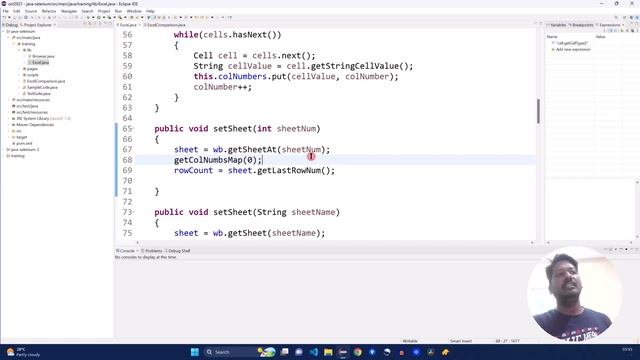Select the ExcelComparison.java editor tab
640x360 pixels.
(165, 25)
